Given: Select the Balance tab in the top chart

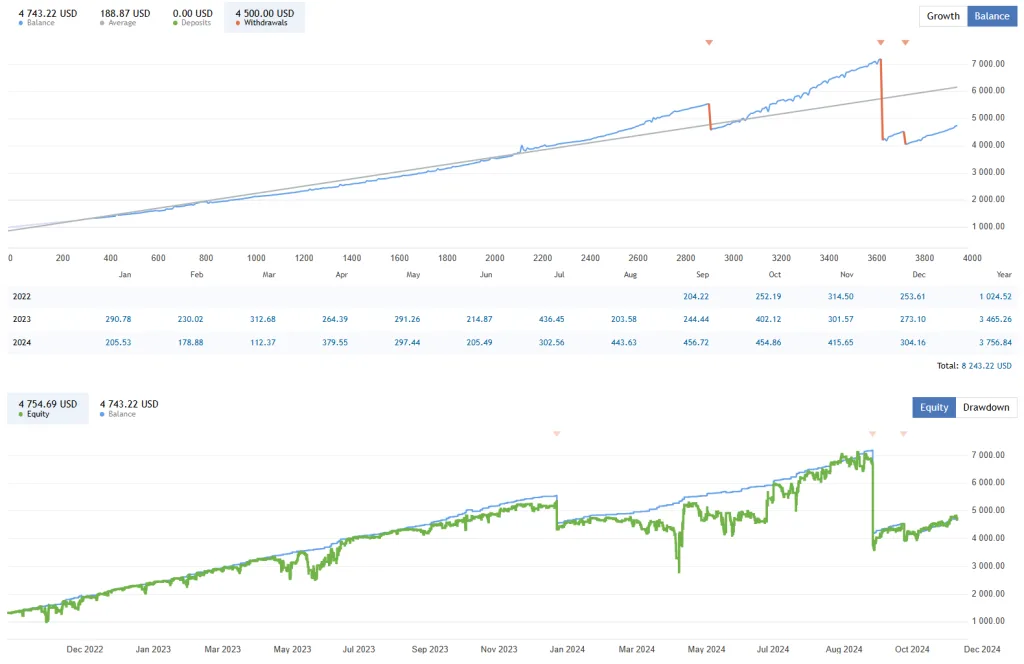Looking at the screenshot, I should (x=991, y=16).
